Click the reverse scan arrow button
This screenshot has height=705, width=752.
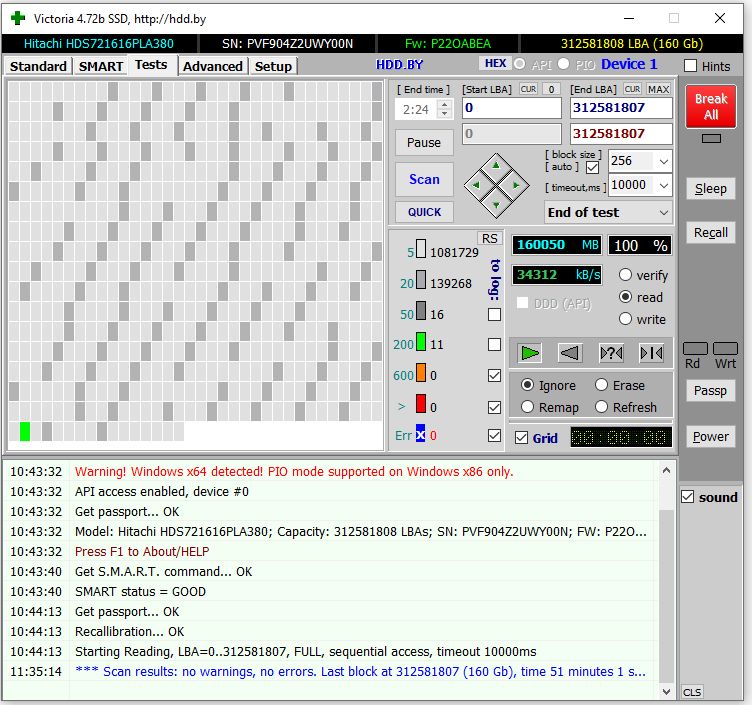(570, 353)
